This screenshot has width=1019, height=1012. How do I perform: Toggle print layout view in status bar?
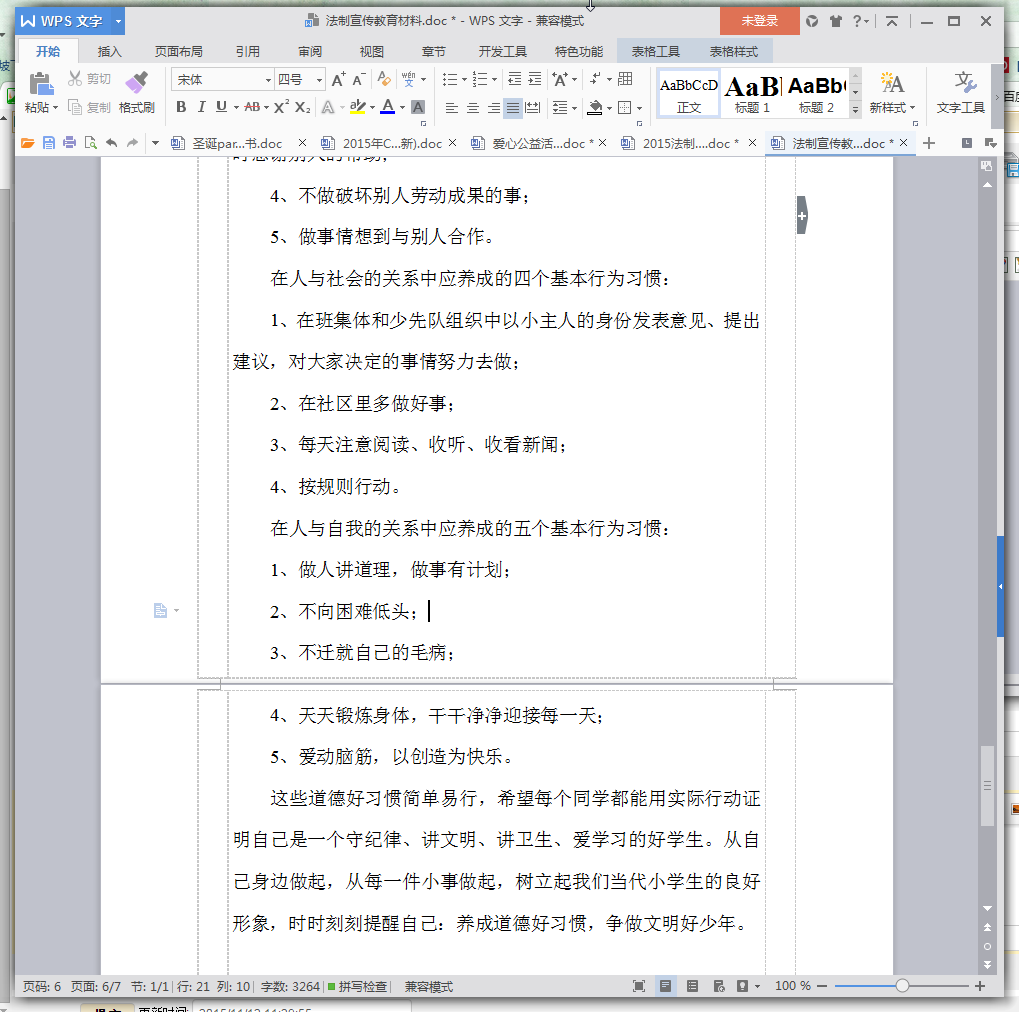tap(665, 986)
